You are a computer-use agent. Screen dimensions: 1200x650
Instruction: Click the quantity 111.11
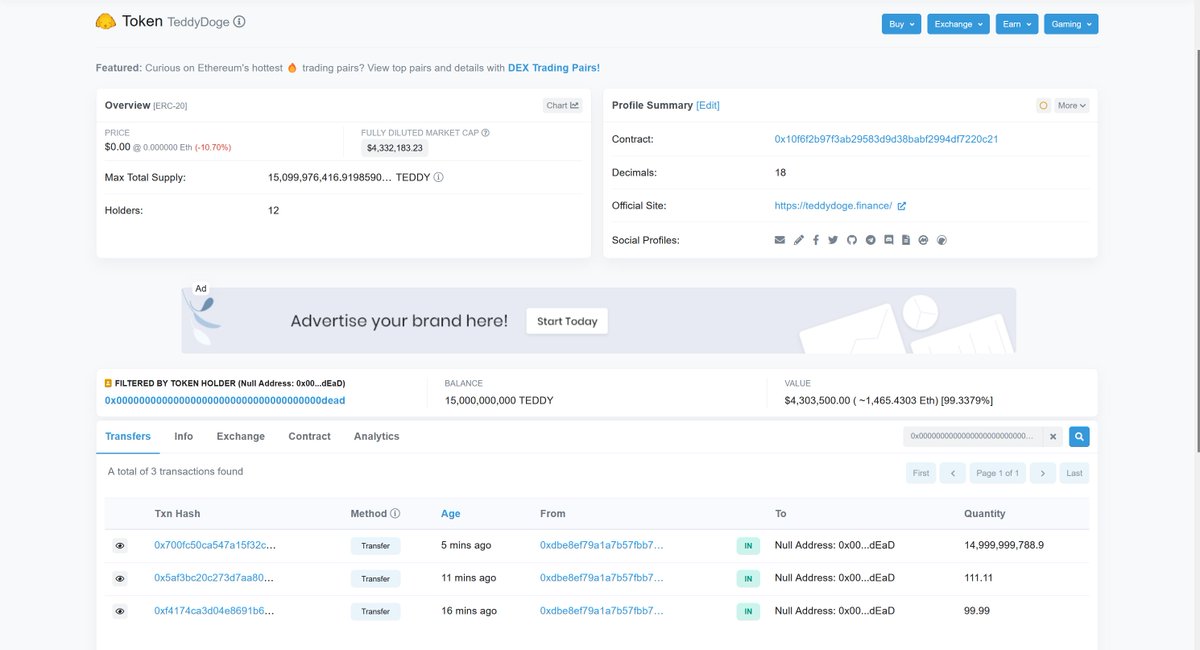[x=980, y=578]
